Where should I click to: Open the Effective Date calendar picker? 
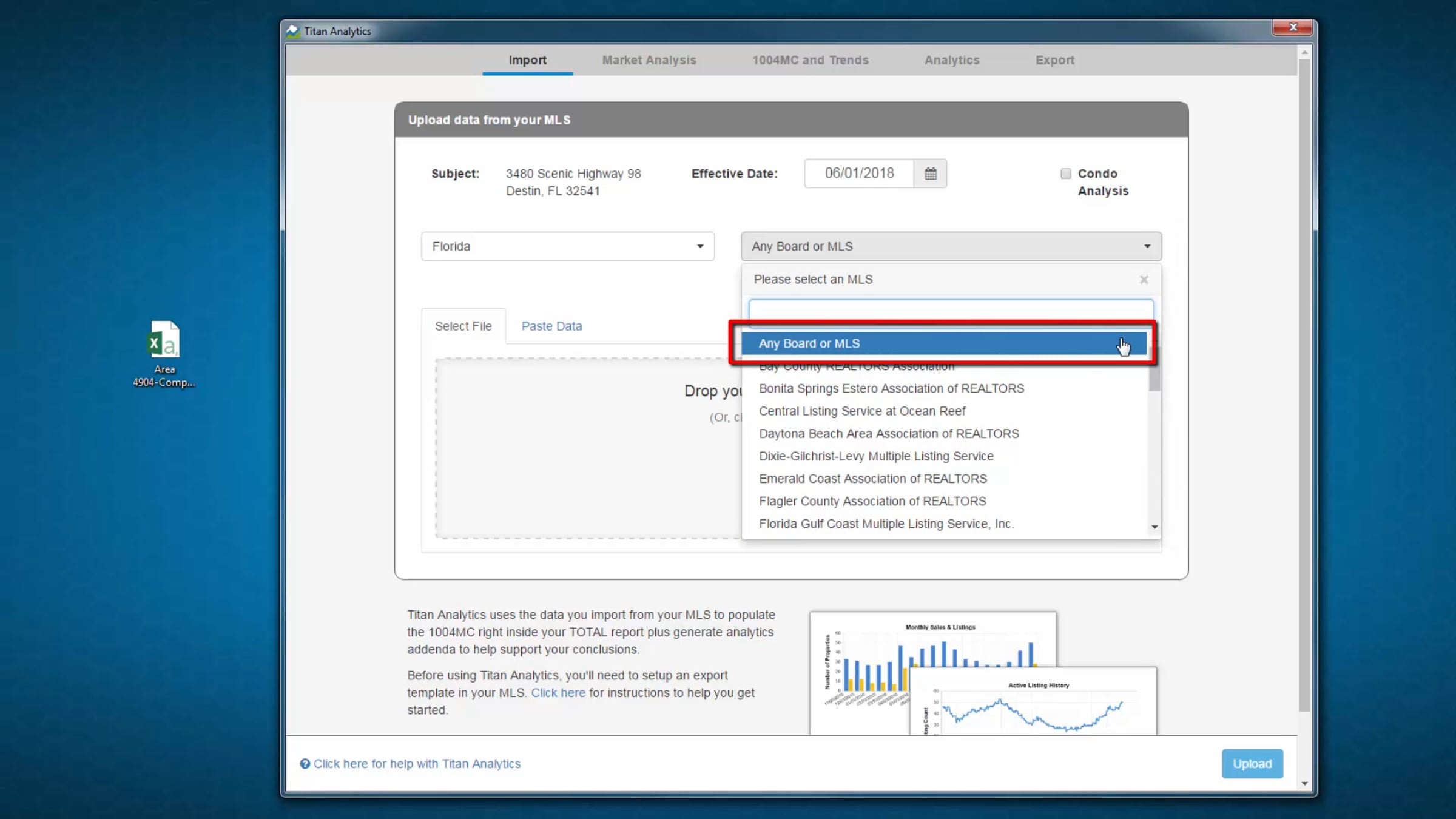(x=930, y=174)
